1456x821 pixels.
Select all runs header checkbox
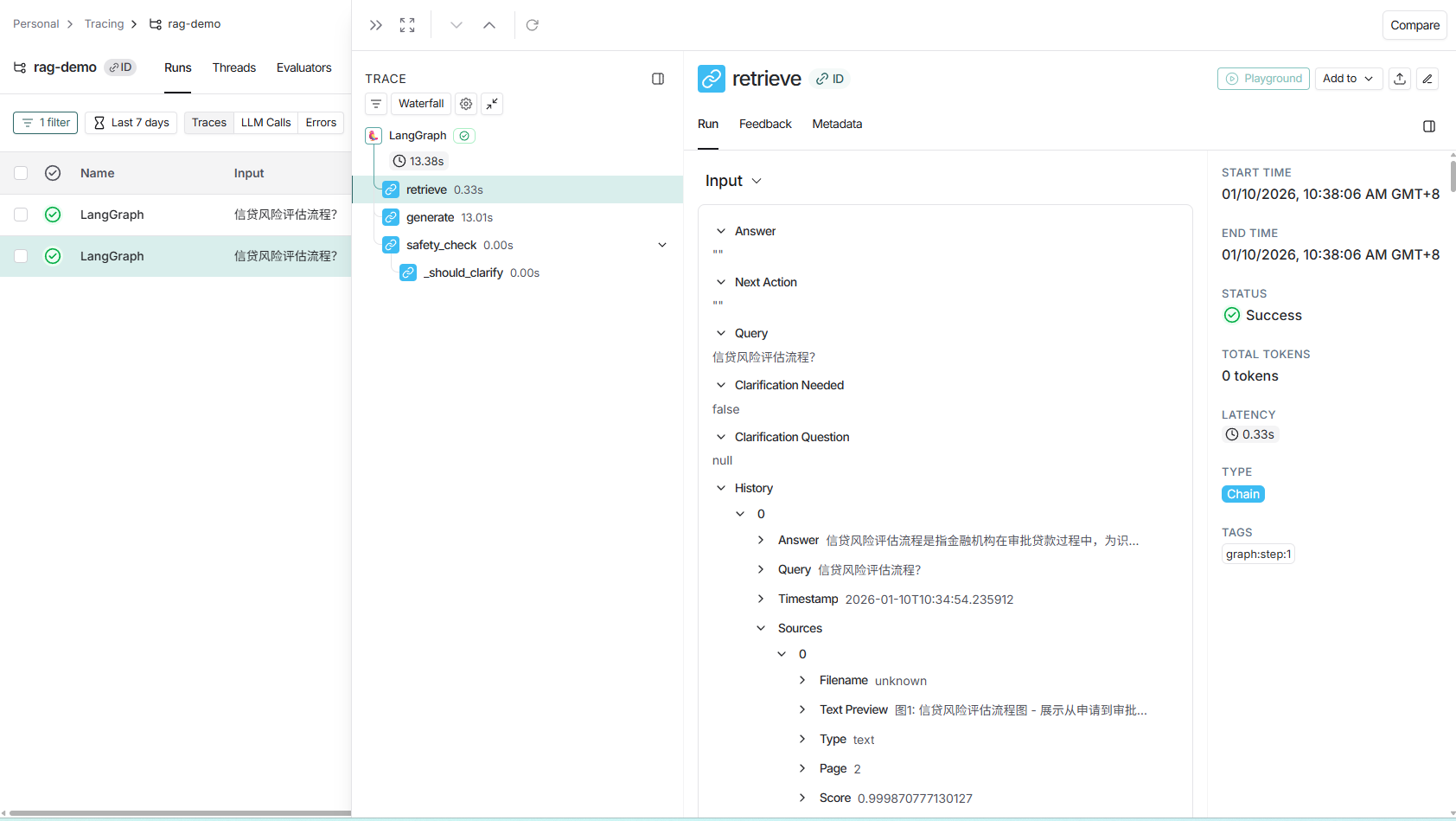pyautogui.click(x=21, y=173)
